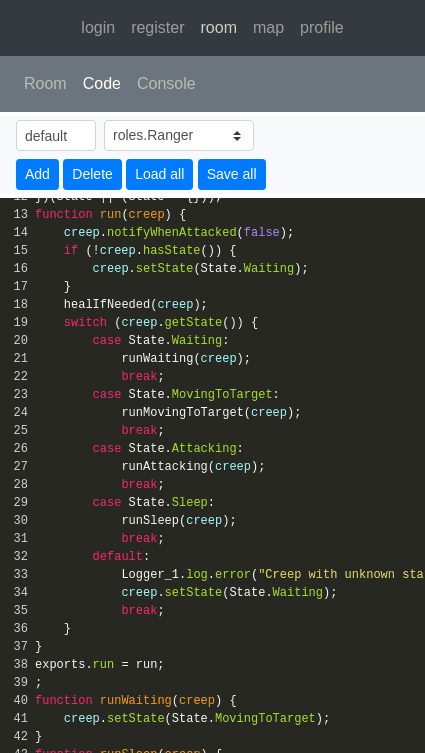The height and width of the screenshot is (753, 425).
Task: Open the roles.Ranger module dropdown
Action: pyautogui.click(x=179, y=135)
